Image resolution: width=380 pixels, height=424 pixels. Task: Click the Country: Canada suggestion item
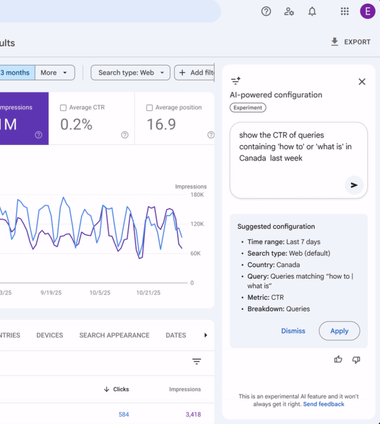point(274,265)
